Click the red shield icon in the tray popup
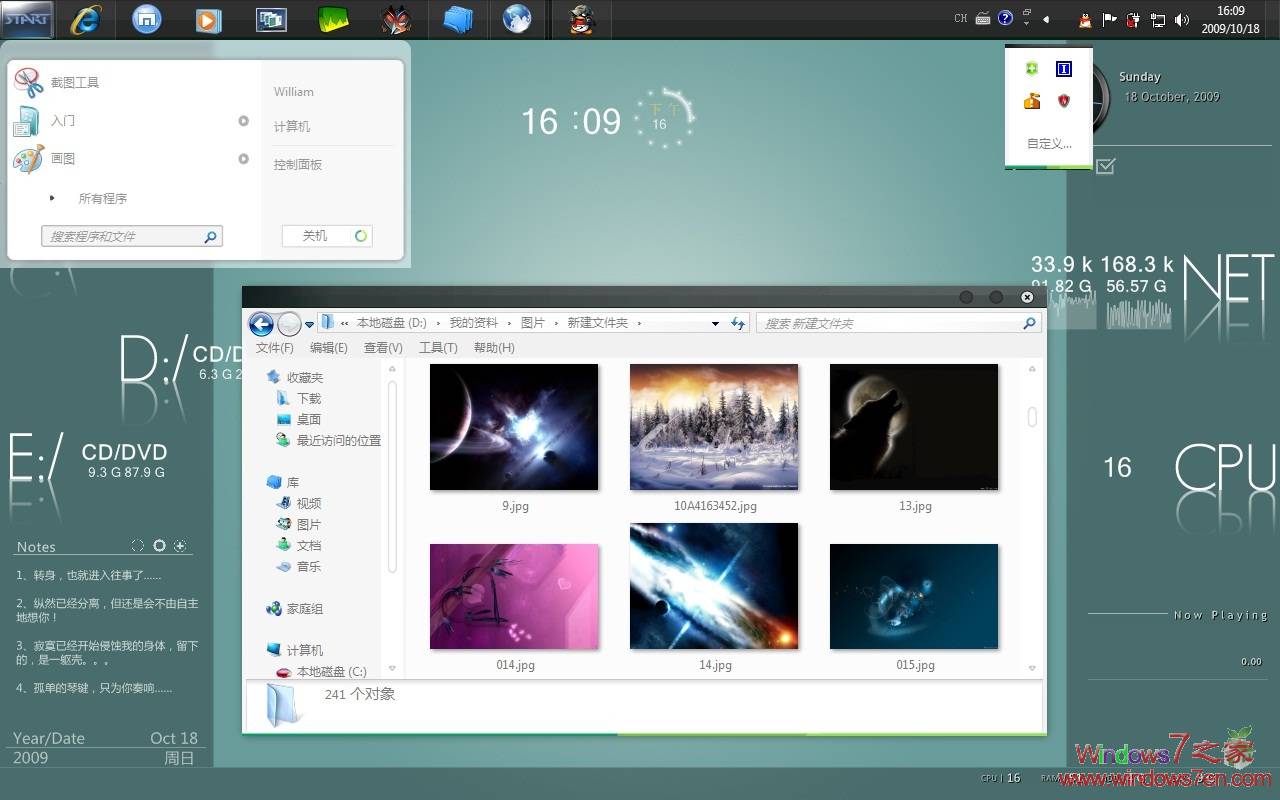The height and width of the screenshot is (800, 1280). tap(1064, 100)
